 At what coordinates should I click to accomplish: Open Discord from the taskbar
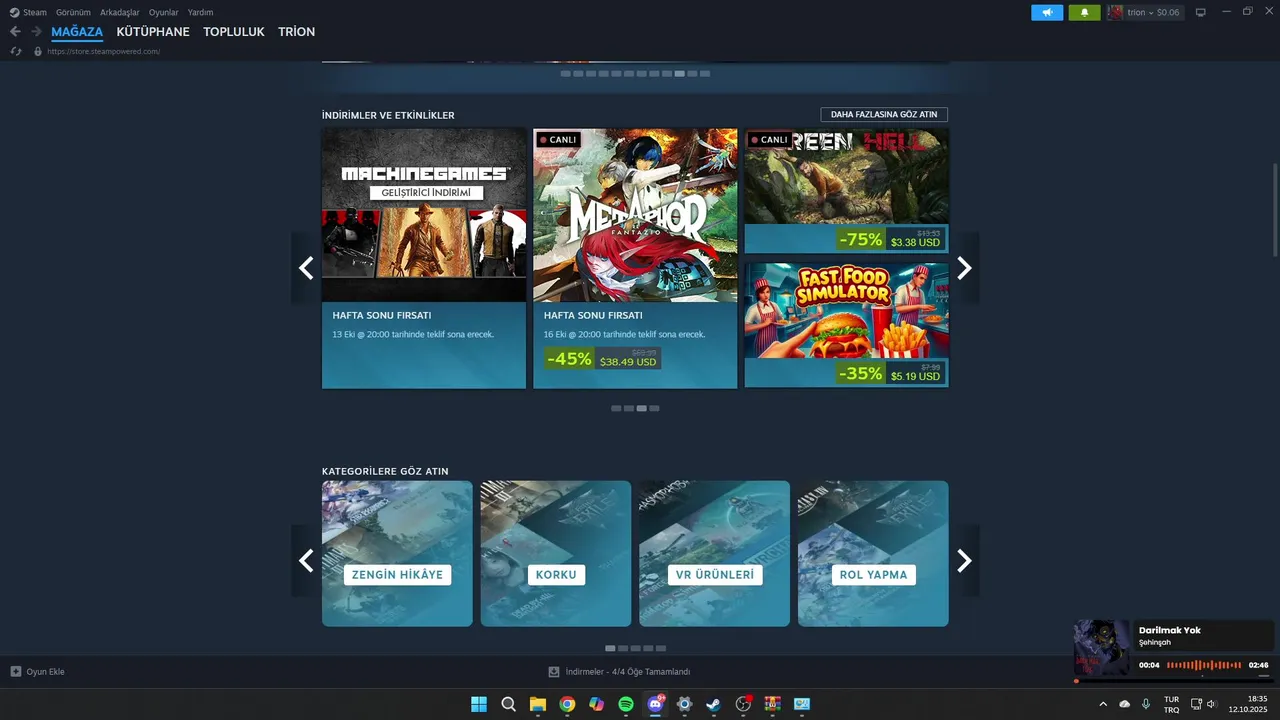(655, 704)
